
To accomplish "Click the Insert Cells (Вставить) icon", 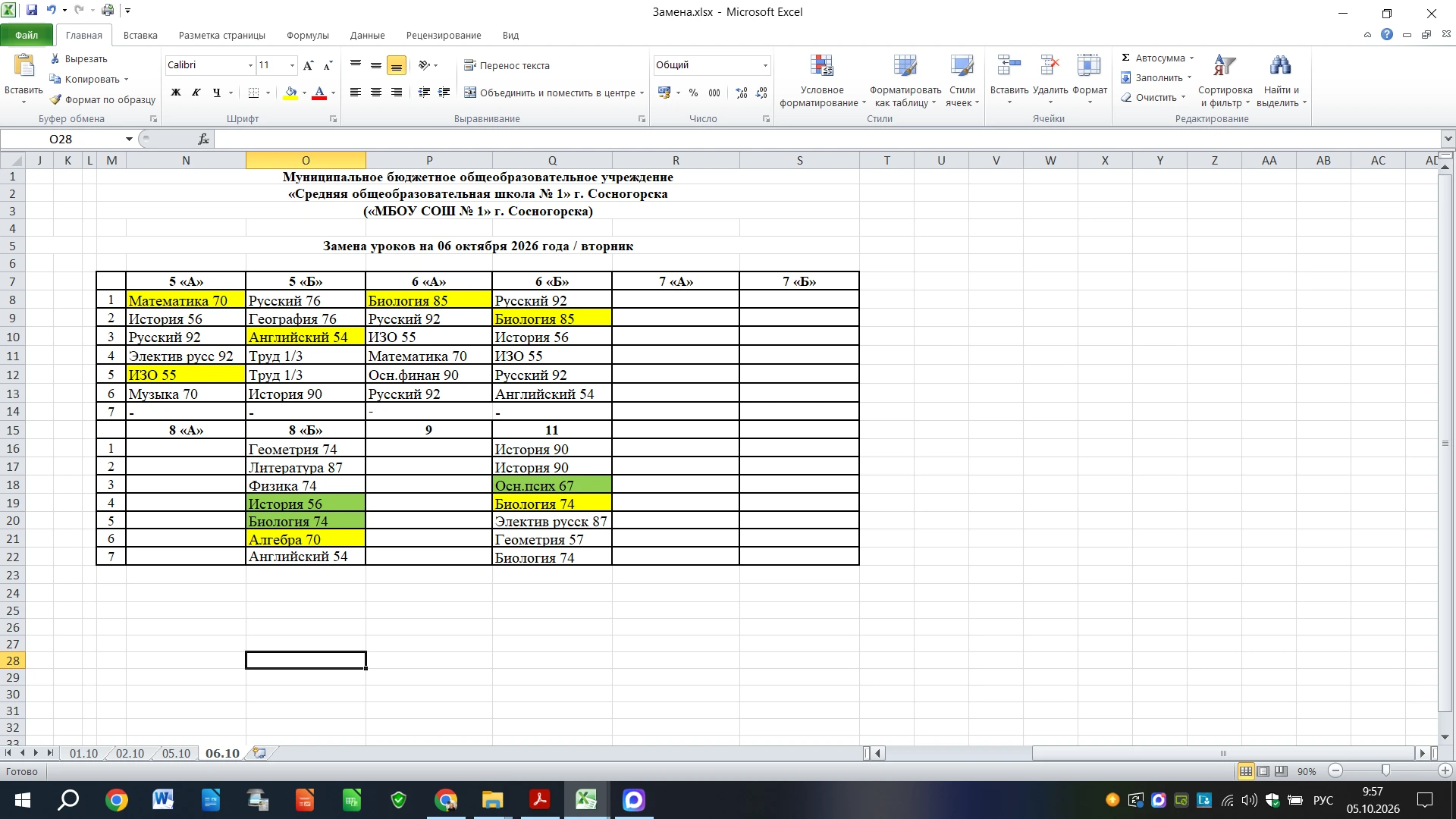I will [1009, 66].
